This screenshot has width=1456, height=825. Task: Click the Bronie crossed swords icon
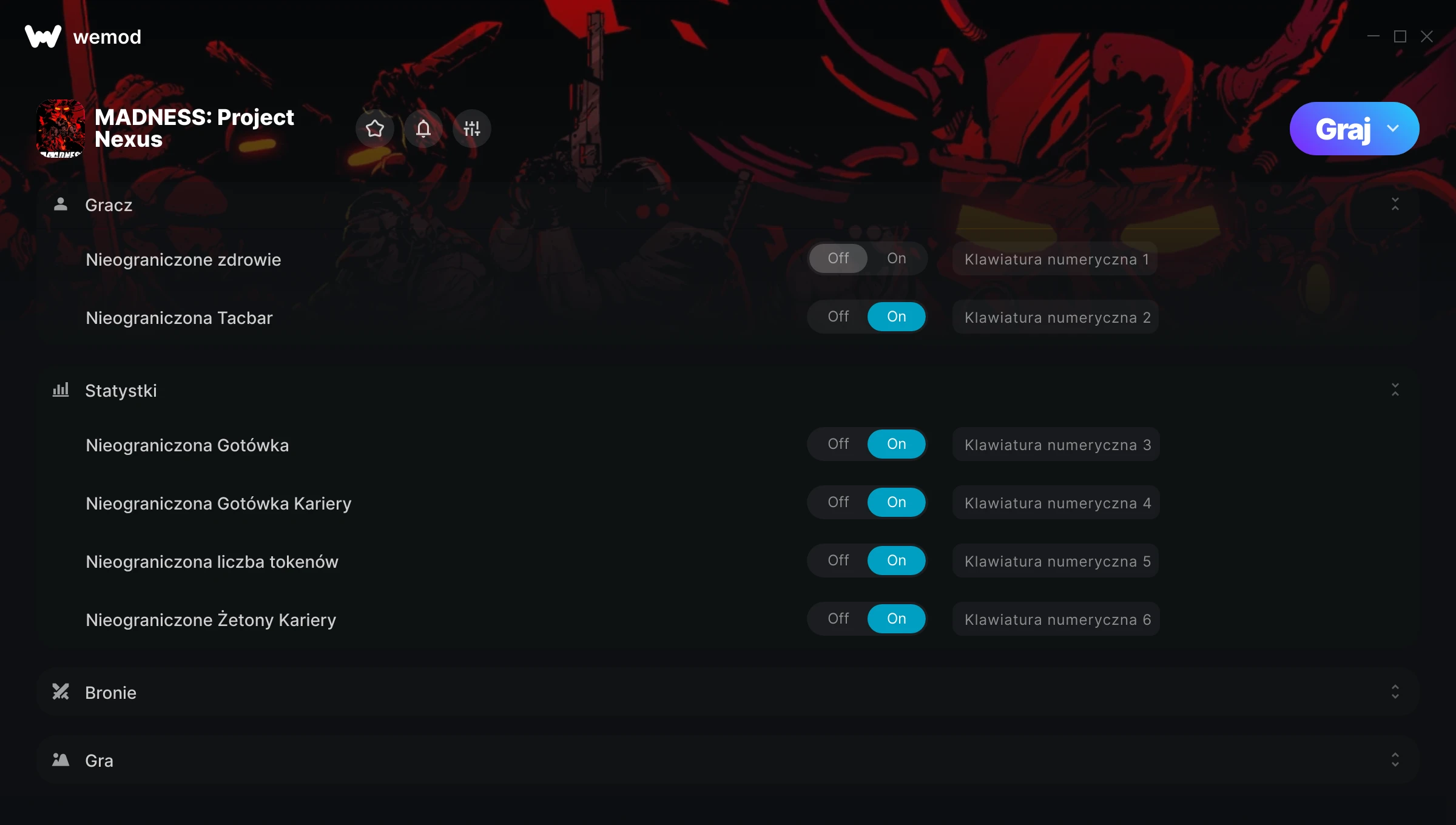(x=61, y=692)
